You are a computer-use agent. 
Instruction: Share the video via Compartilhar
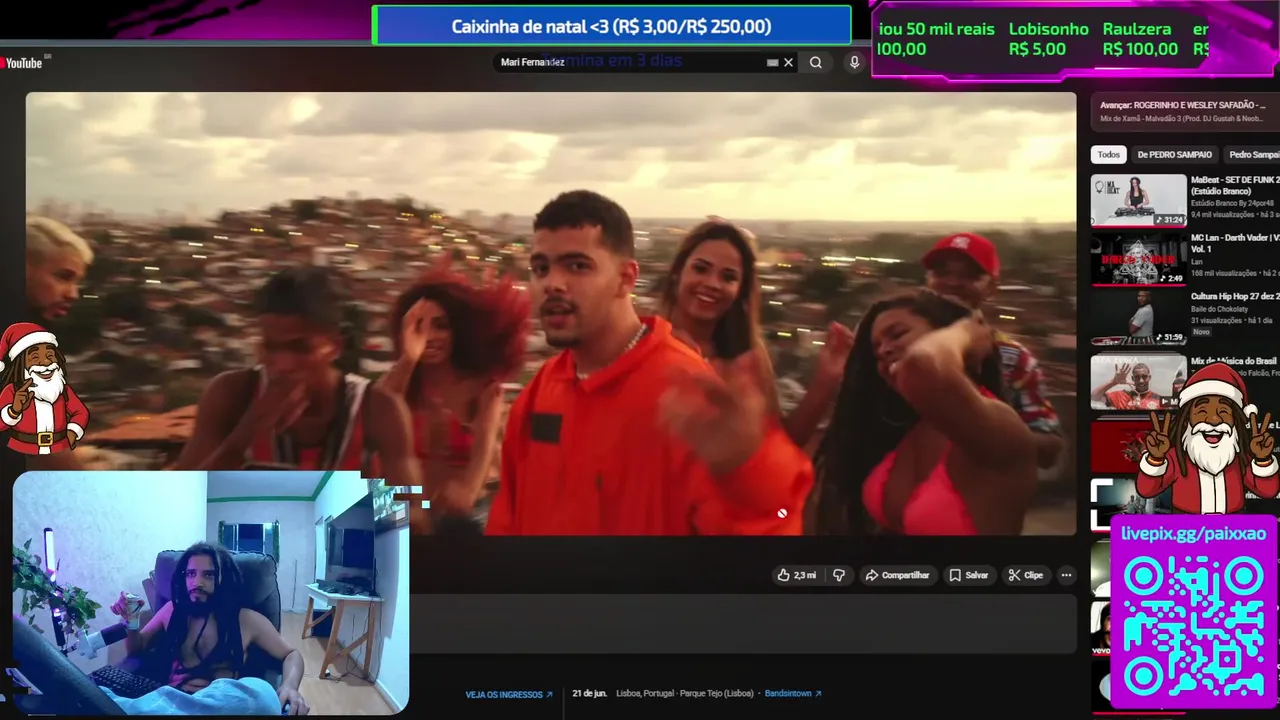898,575
